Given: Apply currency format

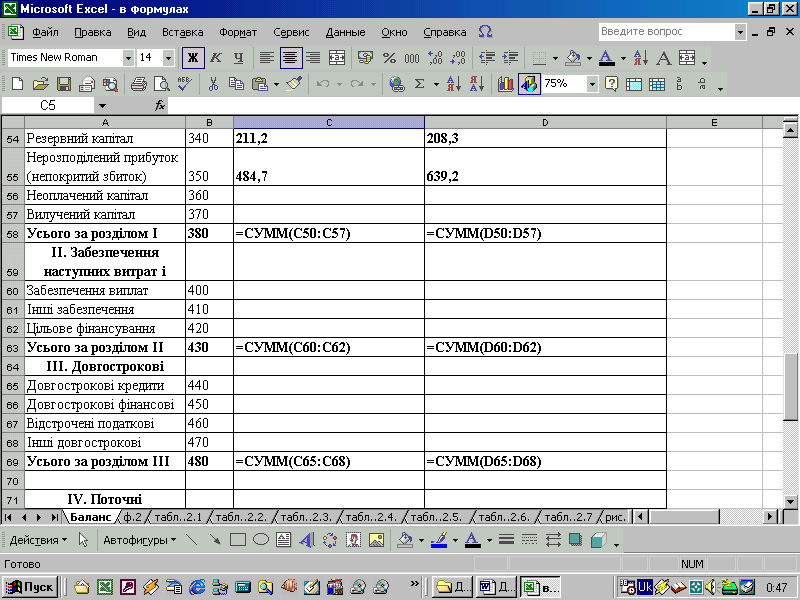Looking at the screenshot, I should [x=365, y=58].
